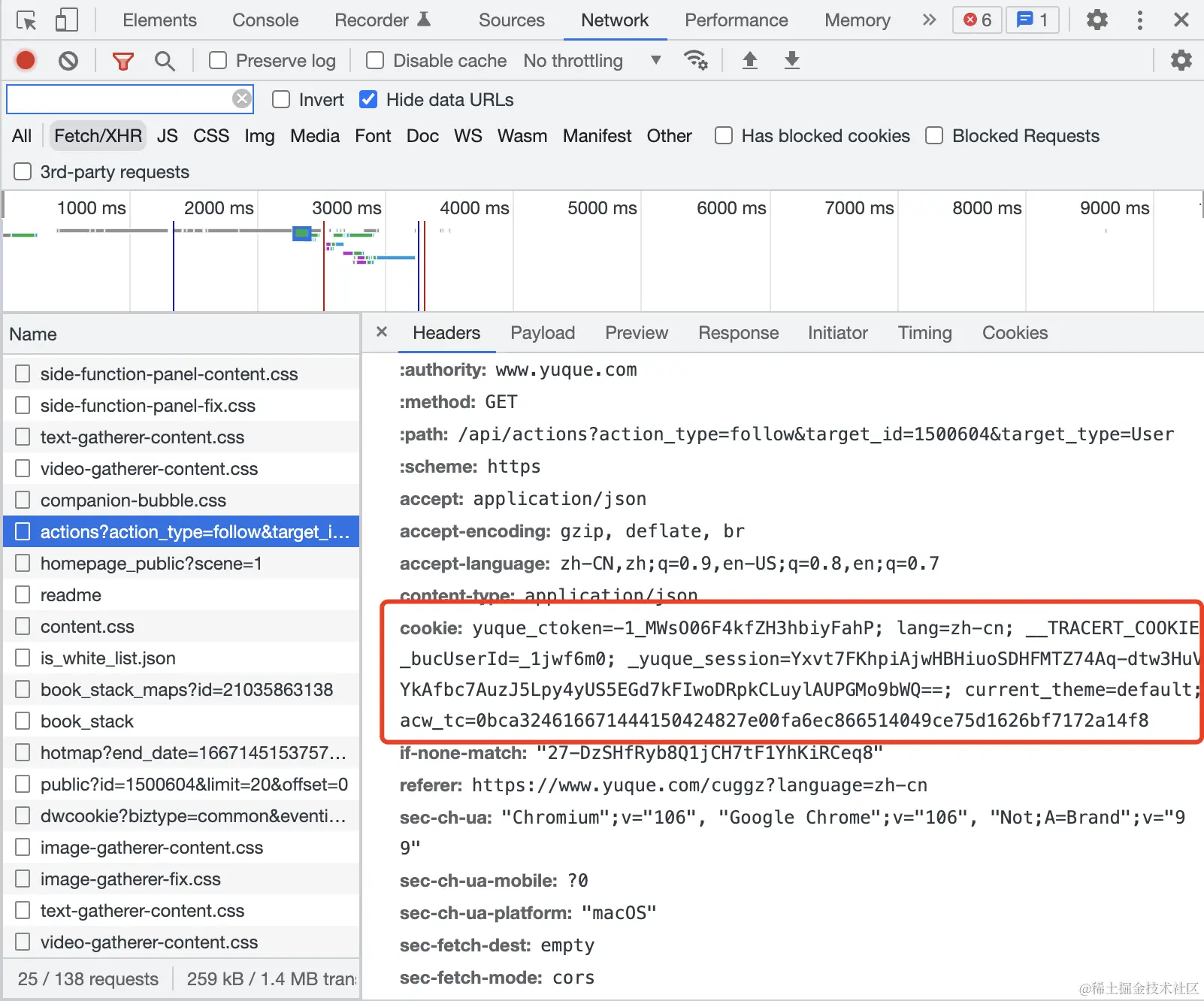The height and width of the screenshot is (1001, 1204).
Task: Open network conditions wifi icon
Action: 696,60
